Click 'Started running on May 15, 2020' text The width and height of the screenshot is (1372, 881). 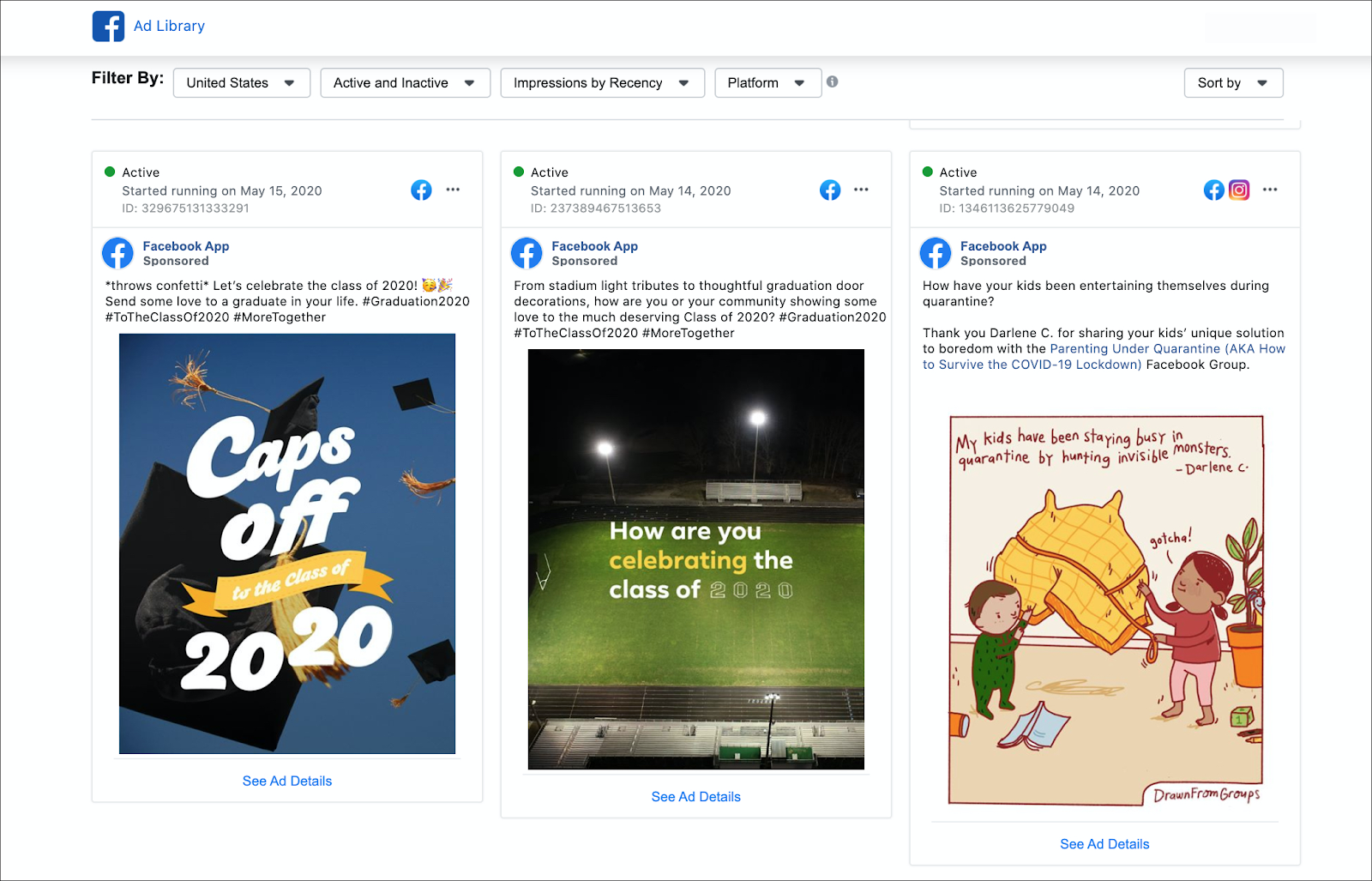click(x=222, y=191)
